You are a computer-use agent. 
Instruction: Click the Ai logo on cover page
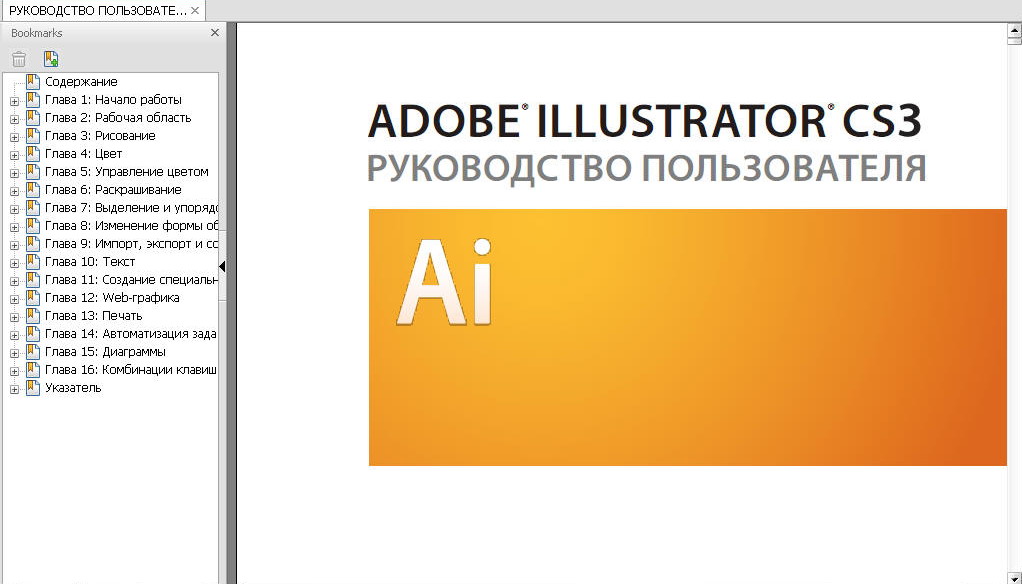click(444, 282)
